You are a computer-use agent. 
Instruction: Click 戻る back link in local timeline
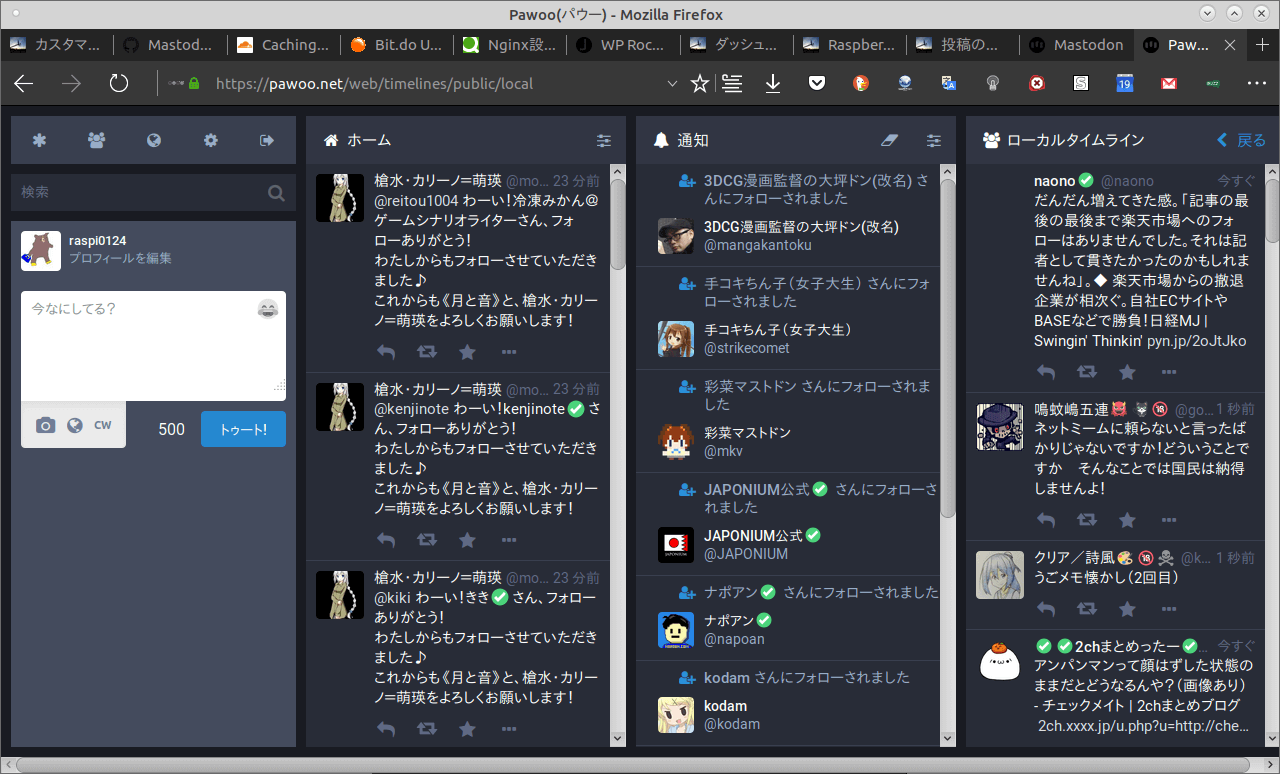tap(1241, 141)
